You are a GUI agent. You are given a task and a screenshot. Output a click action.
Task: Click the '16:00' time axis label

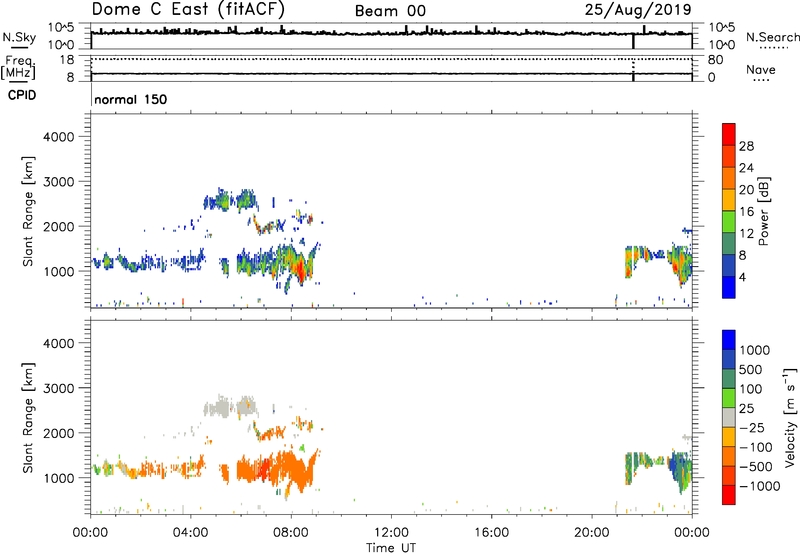click(491, 533)
